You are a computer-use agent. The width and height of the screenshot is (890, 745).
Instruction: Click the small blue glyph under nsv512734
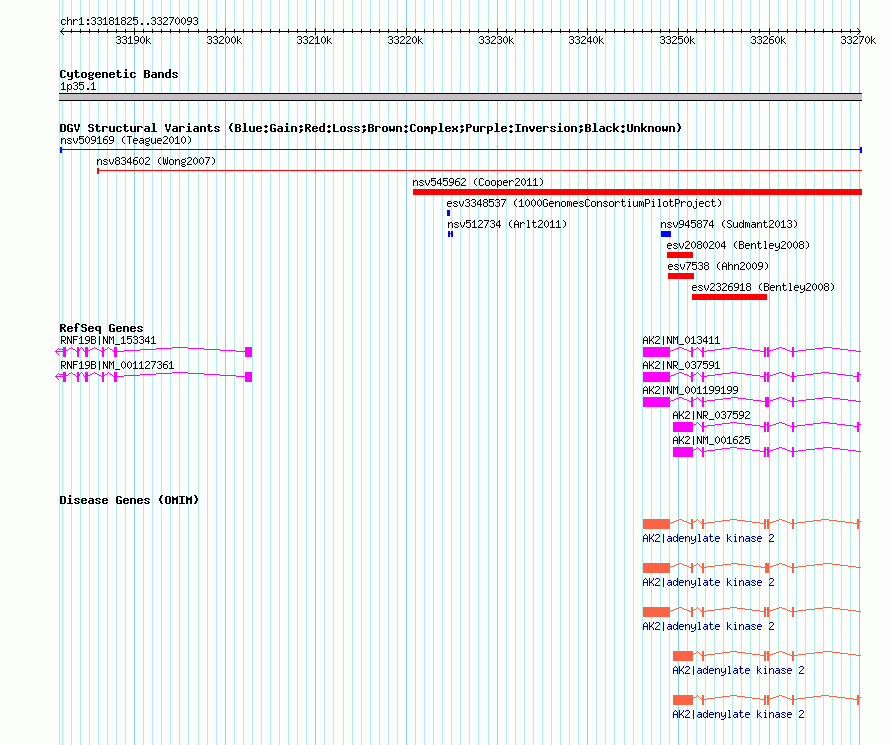[450, 234]
